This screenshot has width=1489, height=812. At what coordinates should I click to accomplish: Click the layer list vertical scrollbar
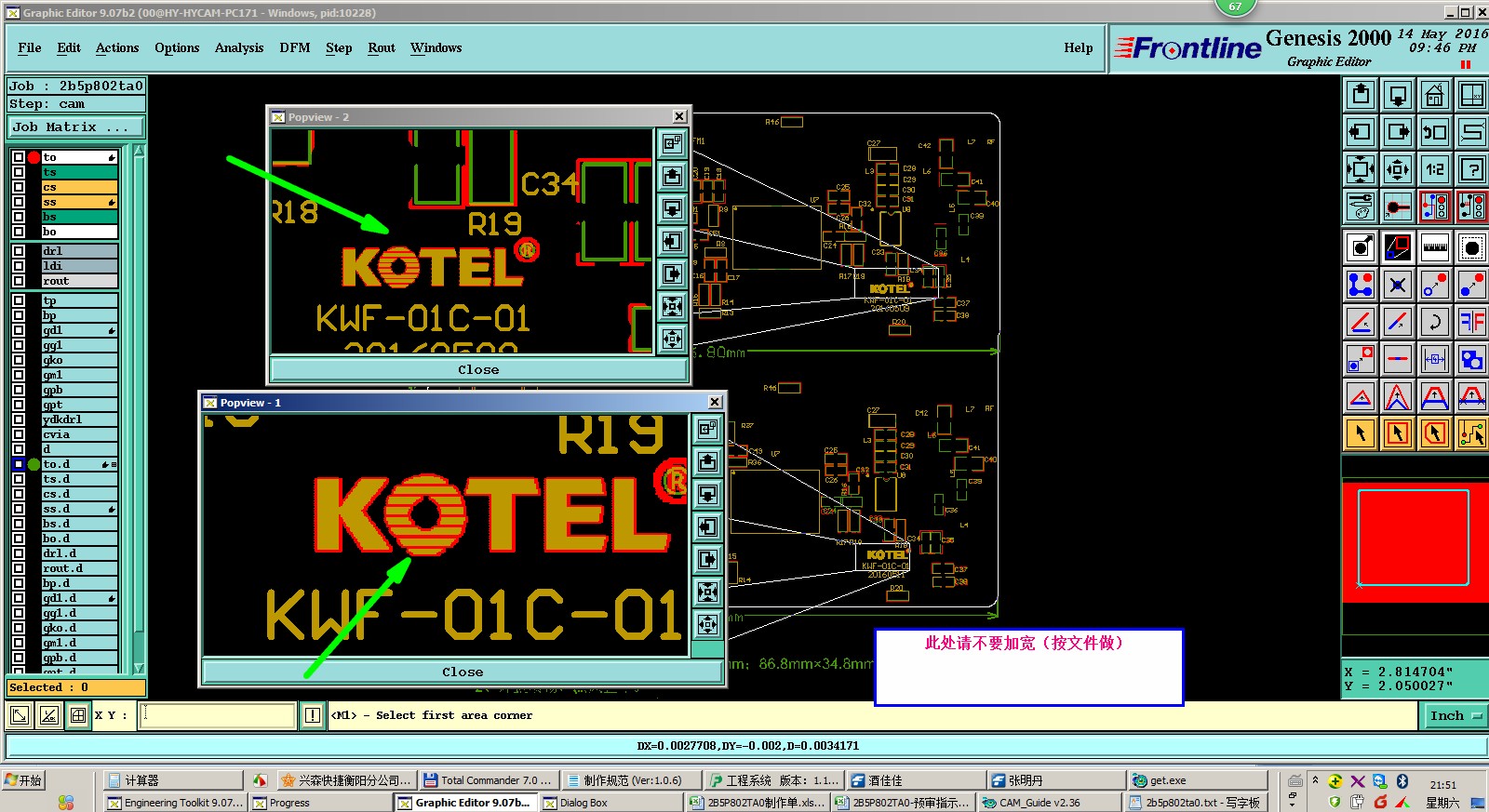(139, 409)
